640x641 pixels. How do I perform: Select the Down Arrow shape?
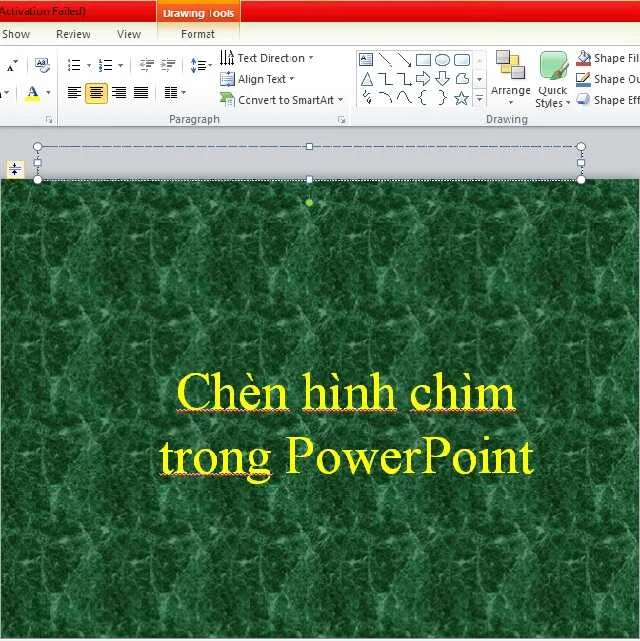click(442, 79)
